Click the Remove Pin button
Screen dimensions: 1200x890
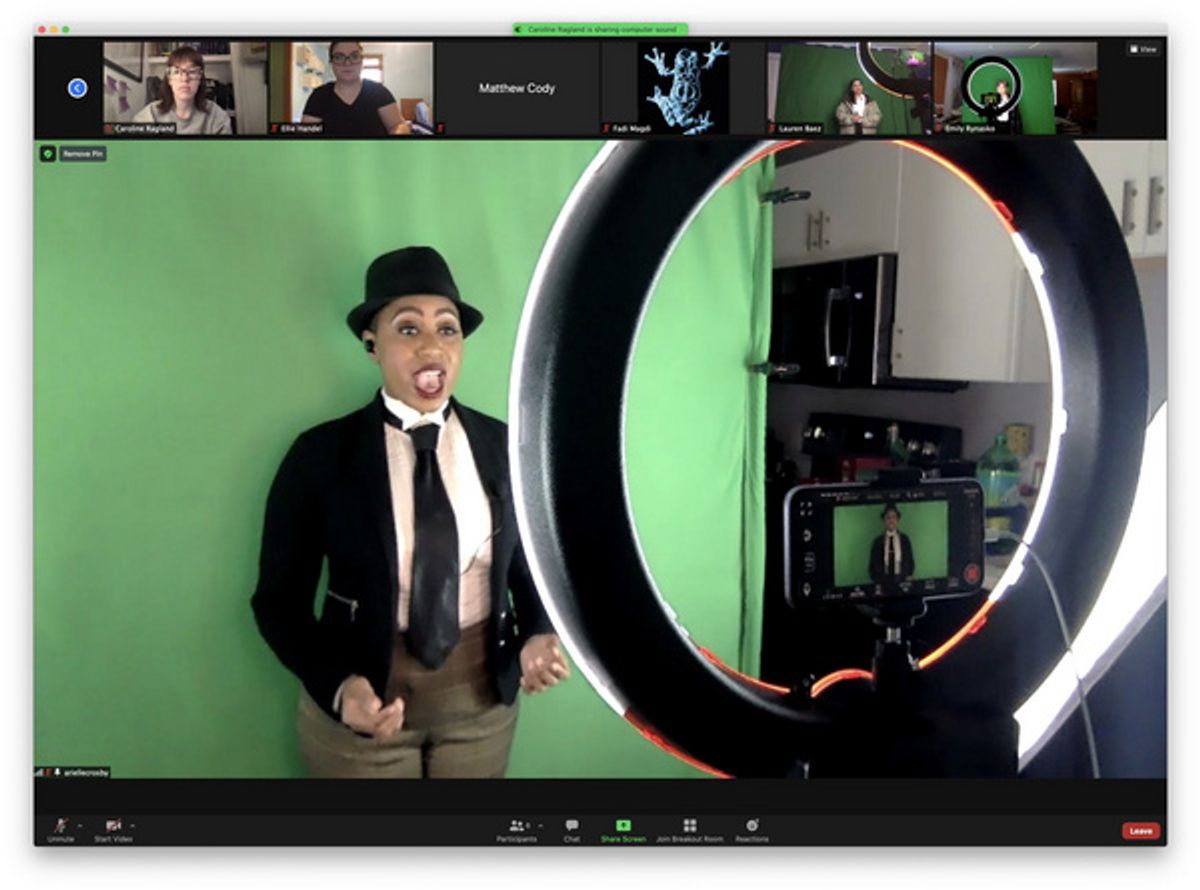pyautogui.click(x=83, y=154)
